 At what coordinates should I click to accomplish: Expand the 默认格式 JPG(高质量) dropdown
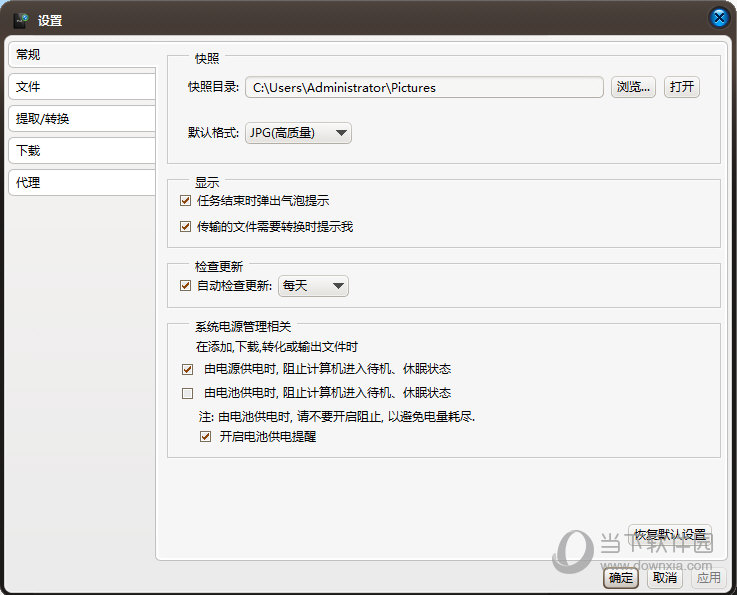(x=298, y=133)
